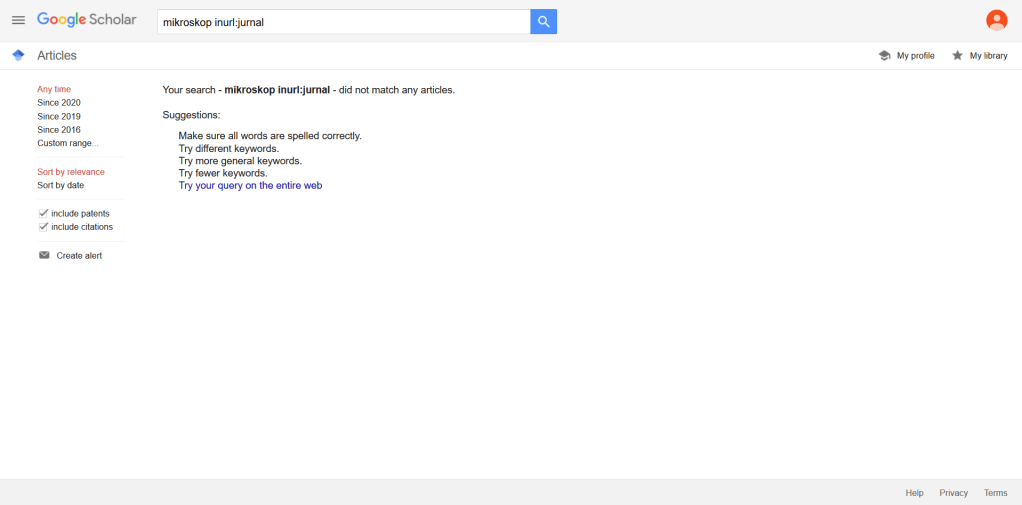Select the Since 2016 filter

click(x=59, y=130)
